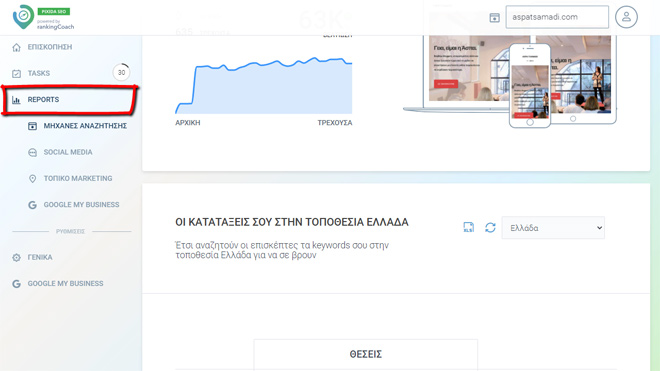Refresh the rankings data
The image size is (660, 371).
(x=490, y=227)
